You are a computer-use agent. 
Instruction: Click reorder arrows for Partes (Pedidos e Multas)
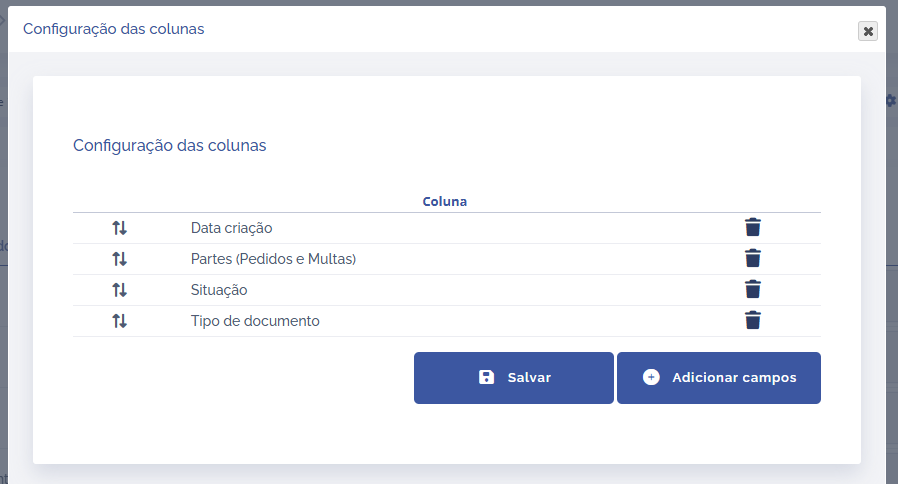[119, 259]
